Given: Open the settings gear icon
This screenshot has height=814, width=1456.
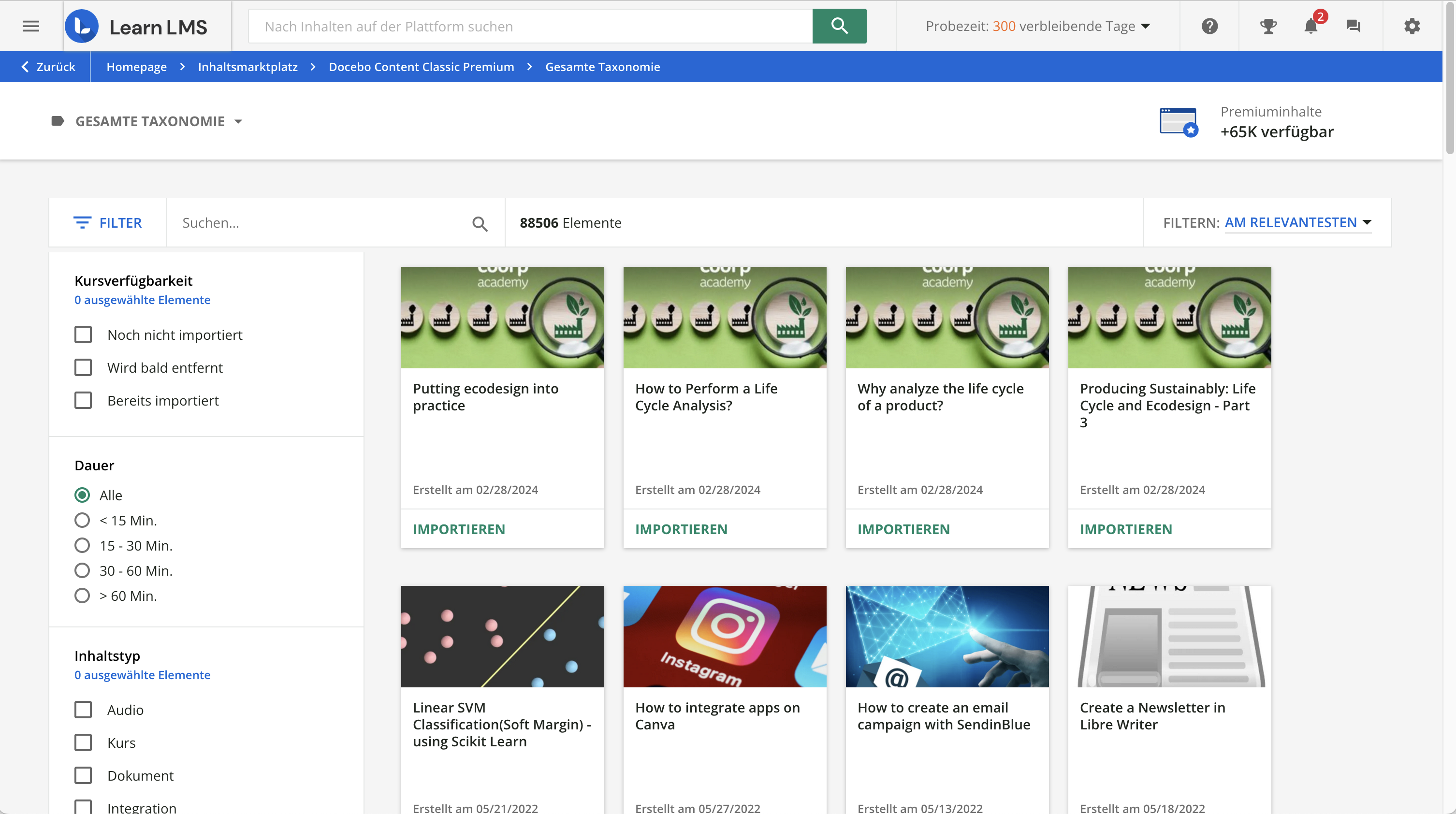Looking at the screenshot, I should tap(1412, 26).
